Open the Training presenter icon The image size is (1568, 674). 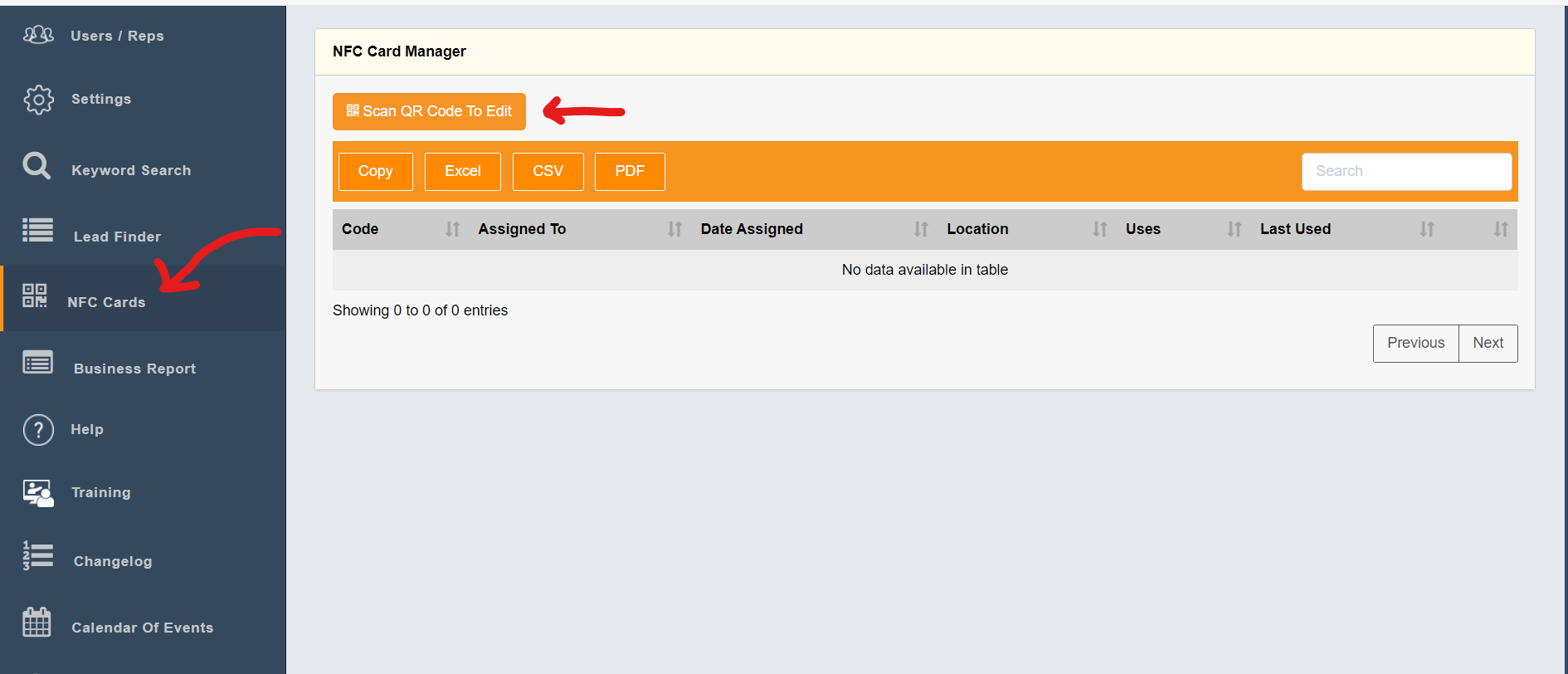[x=38, y=492]
